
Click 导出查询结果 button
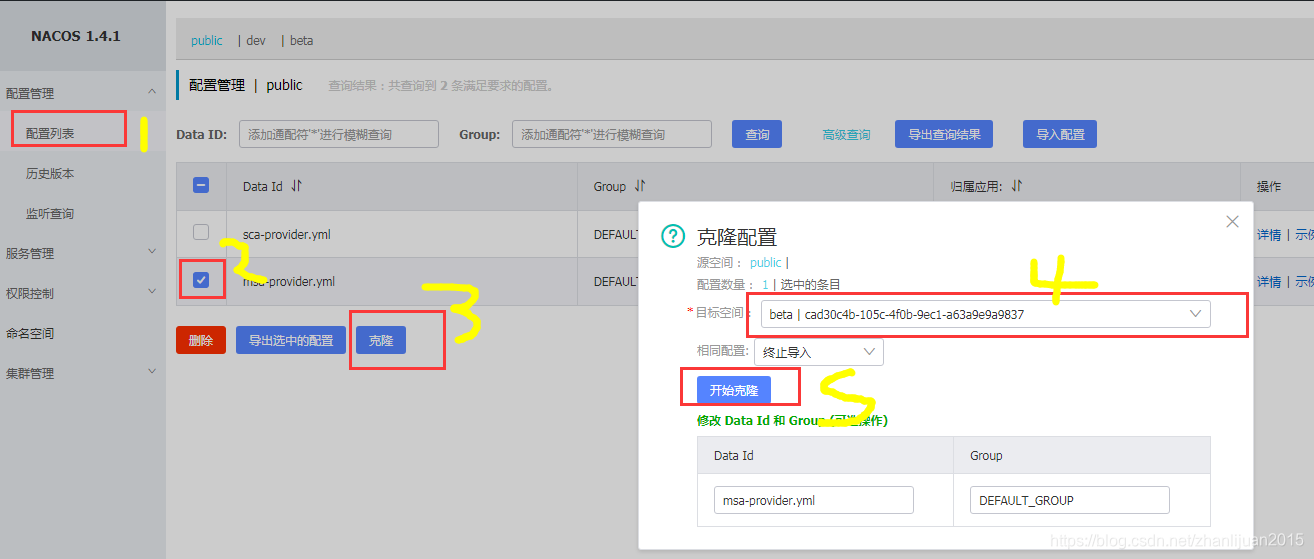(944, 134)
